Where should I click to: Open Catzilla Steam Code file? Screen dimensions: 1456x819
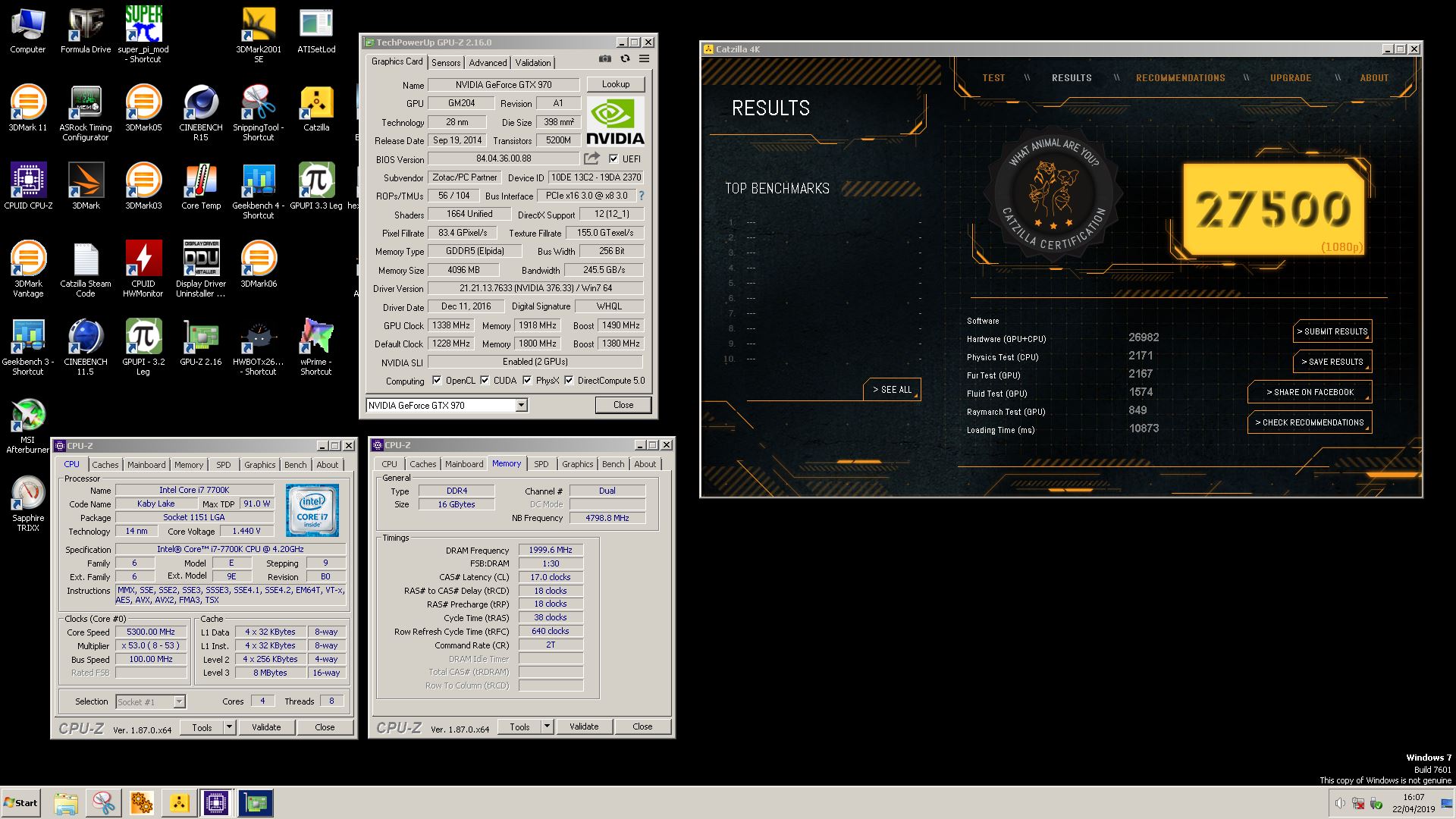coord(86,269)
